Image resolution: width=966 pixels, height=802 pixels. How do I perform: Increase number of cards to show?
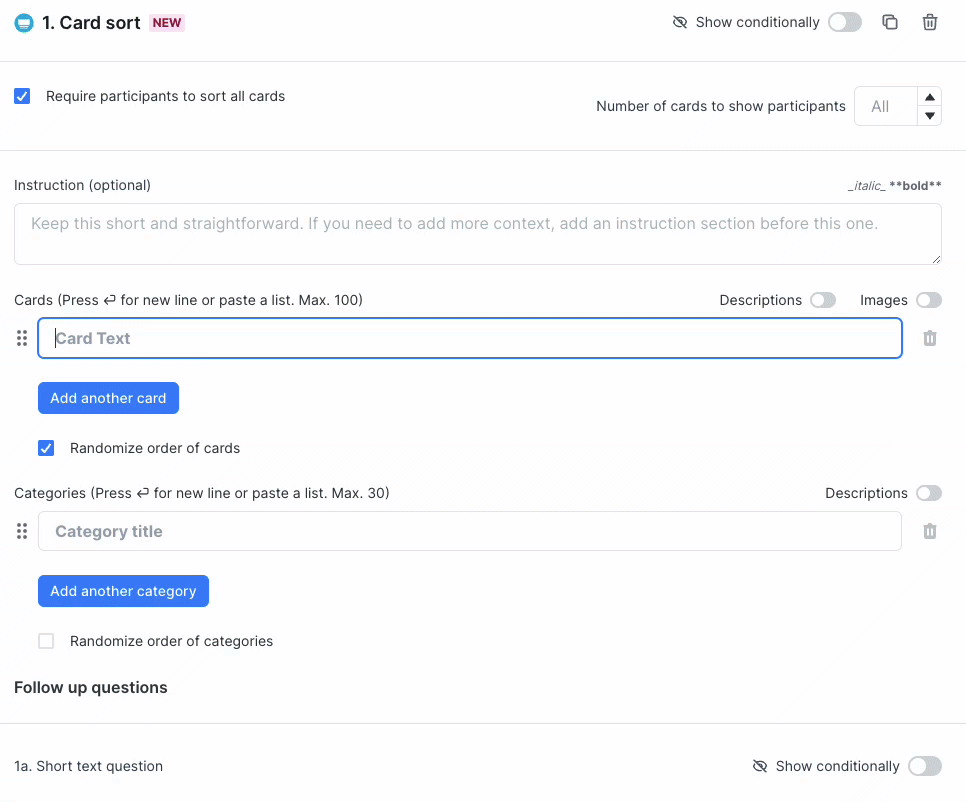[930, 97]
